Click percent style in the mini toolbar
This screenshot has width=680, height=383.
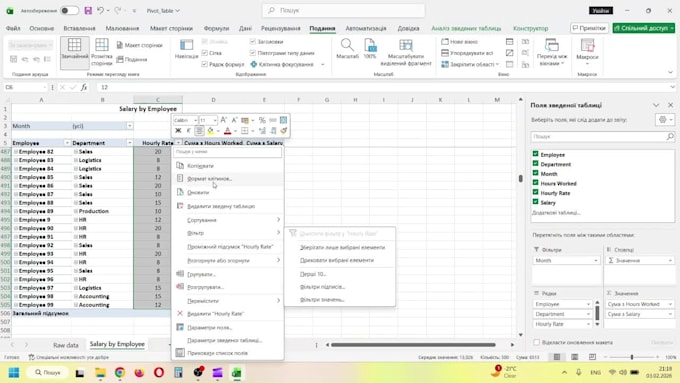(262, 120)
